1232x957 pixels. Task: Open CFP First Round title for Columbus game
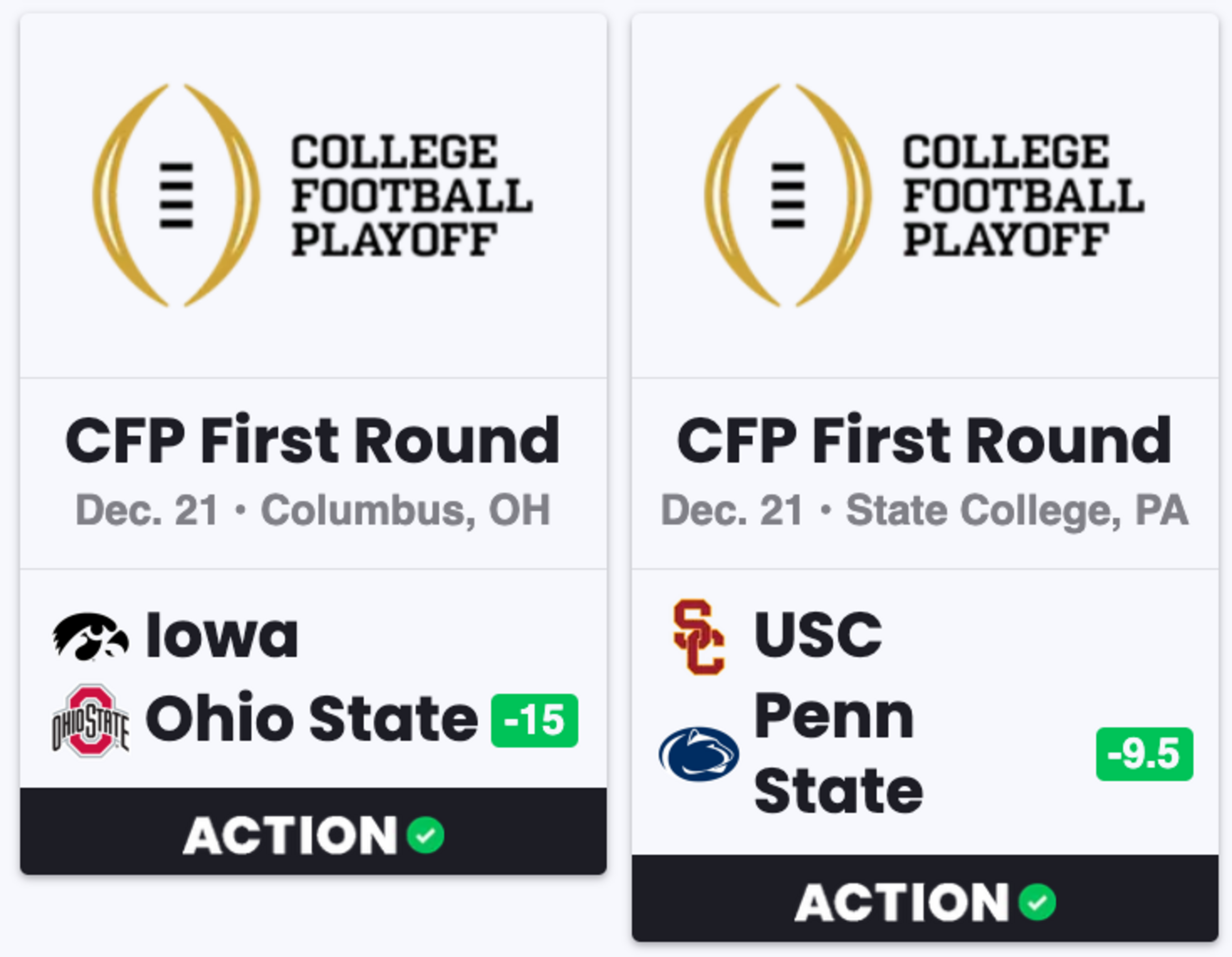[313, 441]
